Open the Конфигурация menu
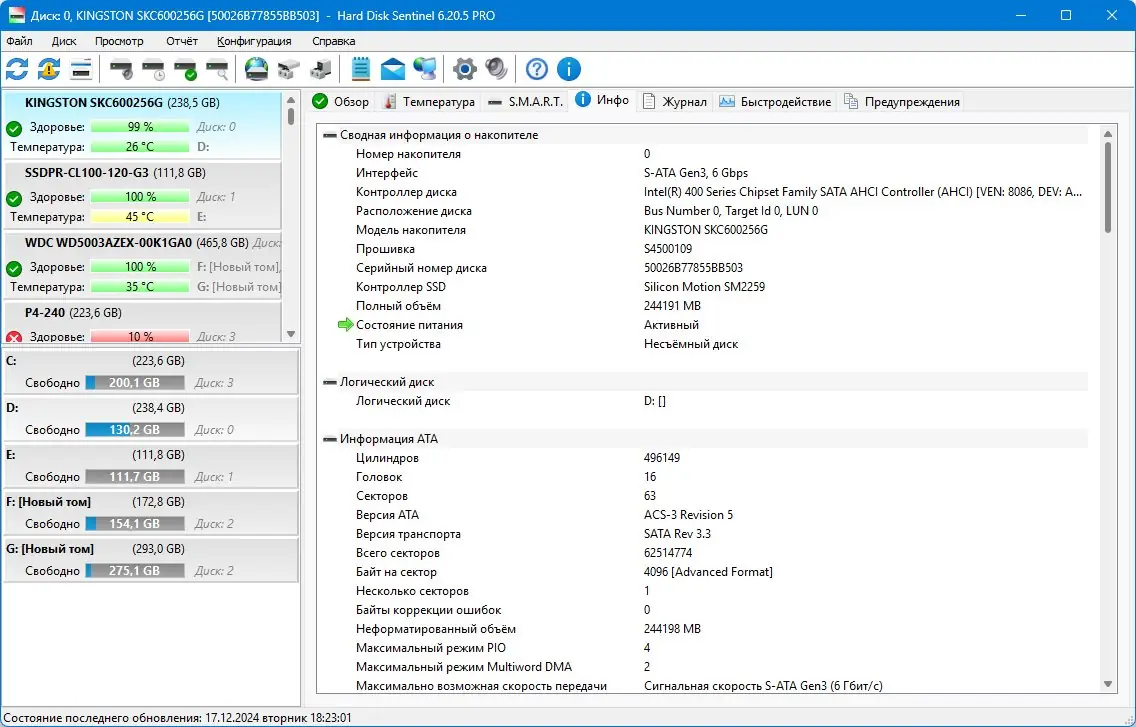The width and height of the screenshot is (1136, 727). click(254, 41)
